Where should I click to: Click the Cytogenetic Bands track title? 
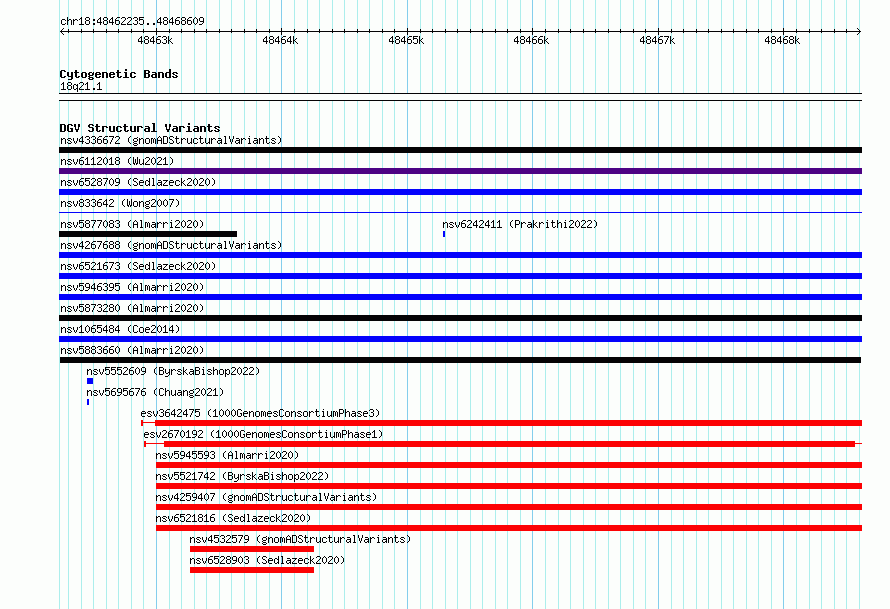pos(119,74)
